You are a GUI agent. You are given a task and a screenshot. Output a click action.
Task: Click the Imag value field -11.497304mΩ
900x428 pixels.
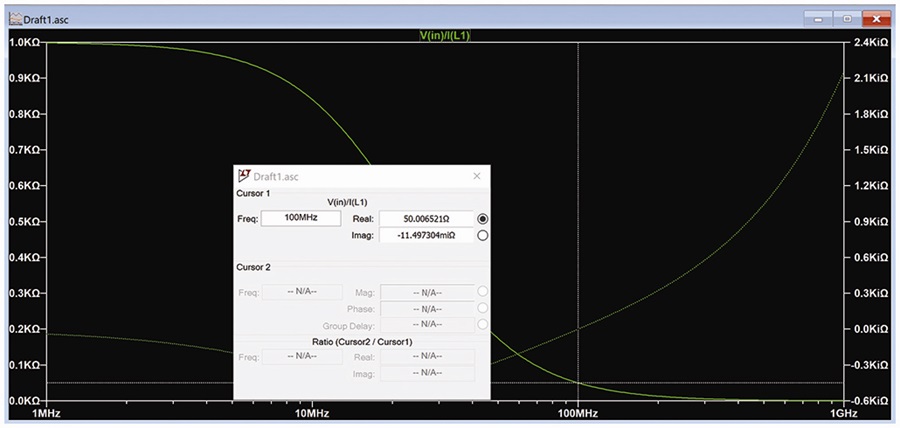[426, 235]
